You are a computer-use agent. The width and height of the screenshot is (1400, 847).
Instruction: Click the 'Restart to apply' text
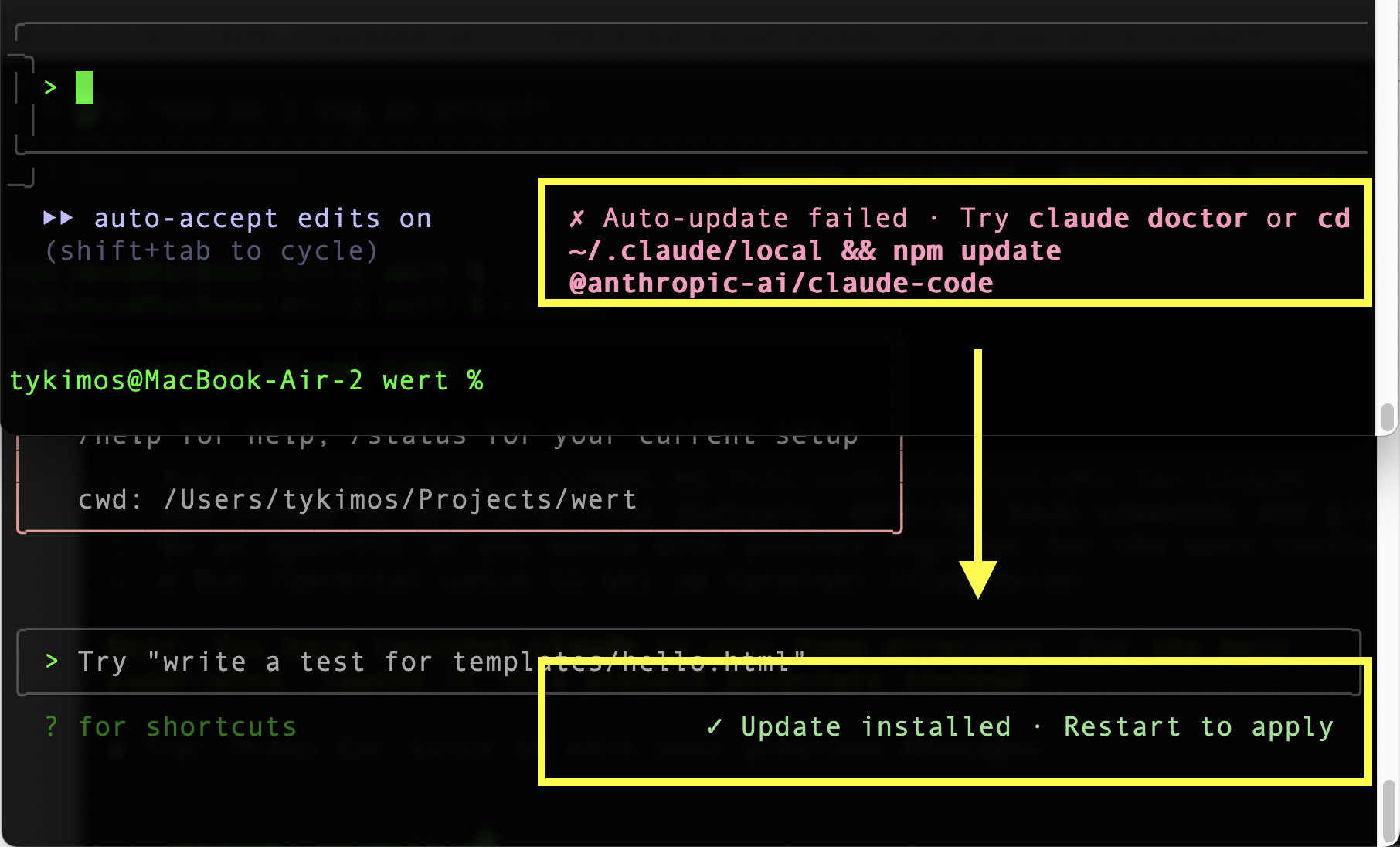(x=1198, y=726)
